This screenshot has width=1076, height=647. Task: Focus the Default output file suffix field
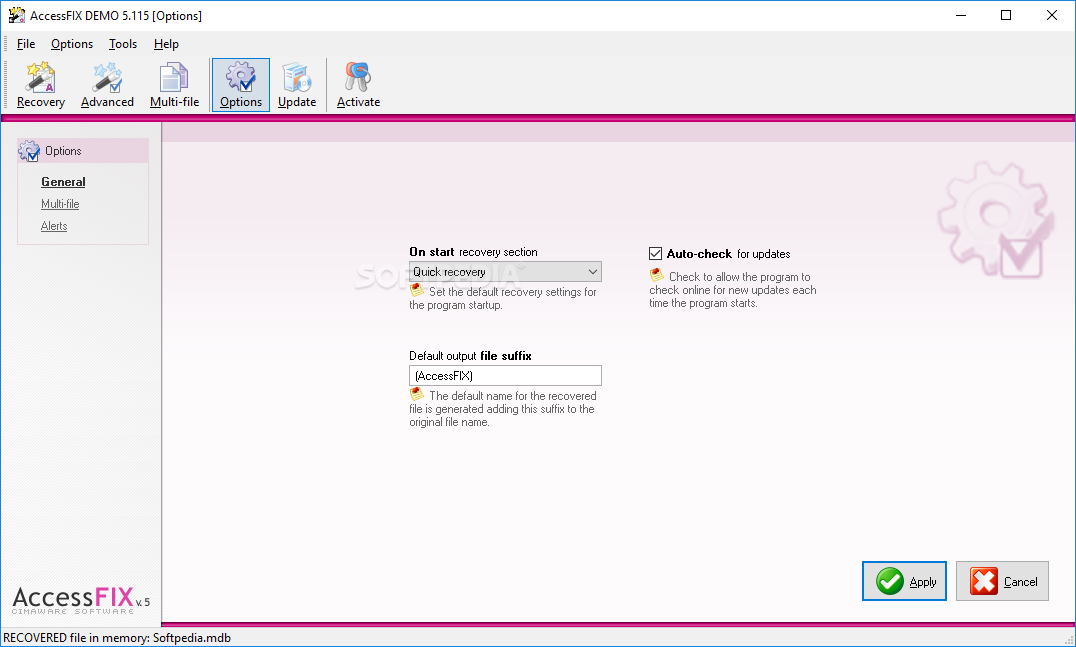click(505, 375)
